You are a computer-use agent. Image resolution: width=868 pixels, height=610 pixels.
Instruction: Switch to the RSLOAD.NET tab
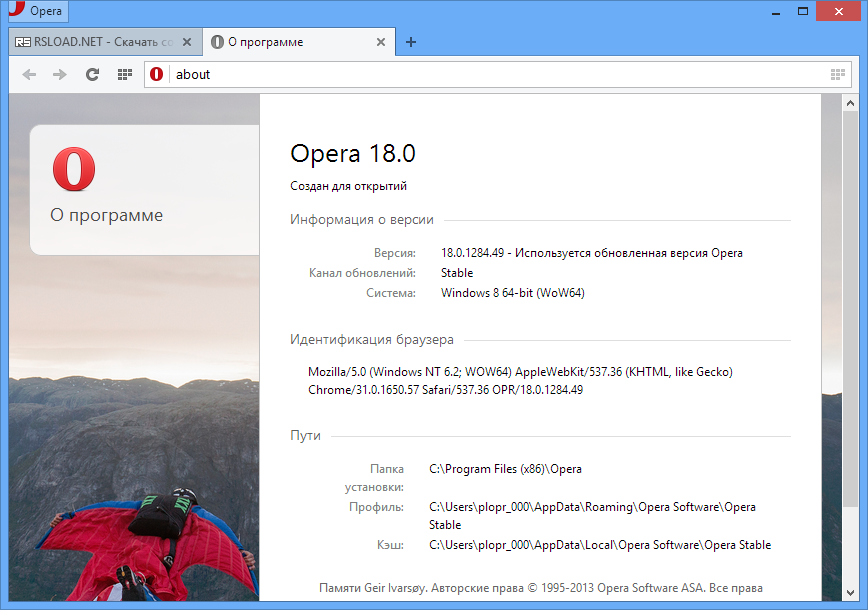tap(105, 42)
